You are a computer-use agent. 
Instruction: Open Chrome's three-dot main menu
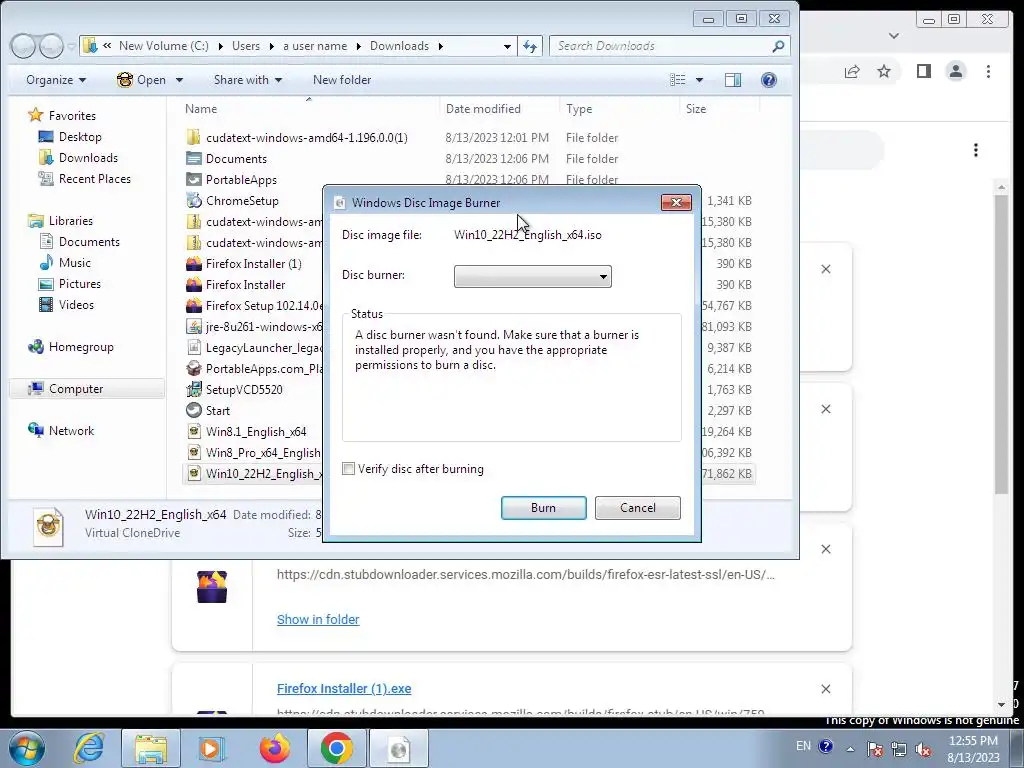point(988,71)
